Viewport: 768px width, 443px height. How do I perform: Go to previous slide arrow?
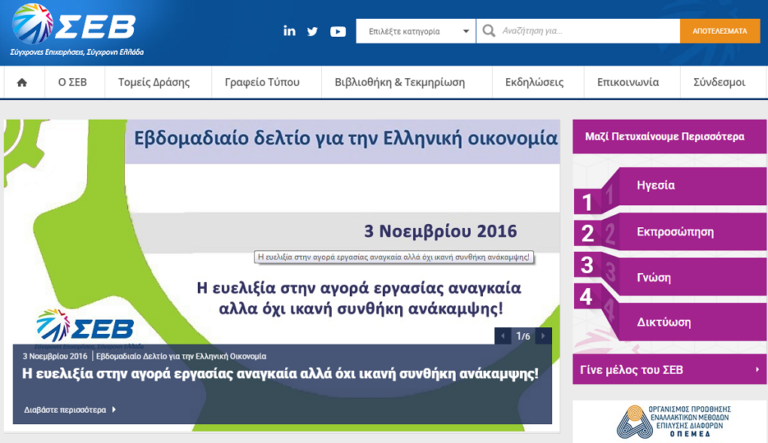(503, 336)
